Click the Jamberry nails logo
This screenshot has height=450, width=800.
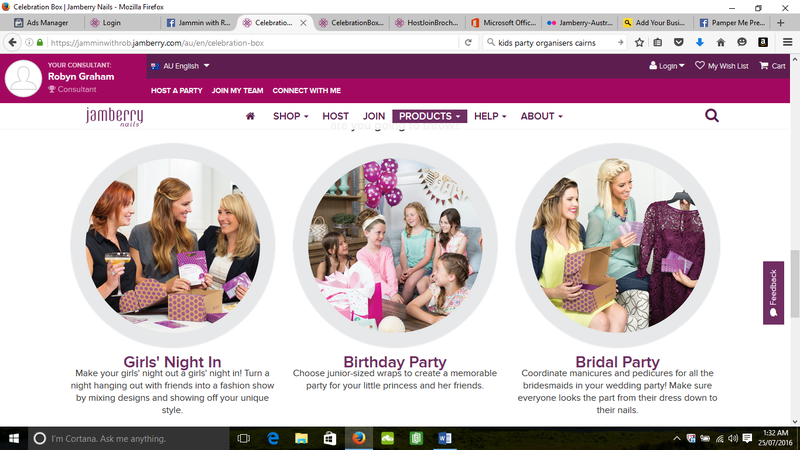[114, 116]
